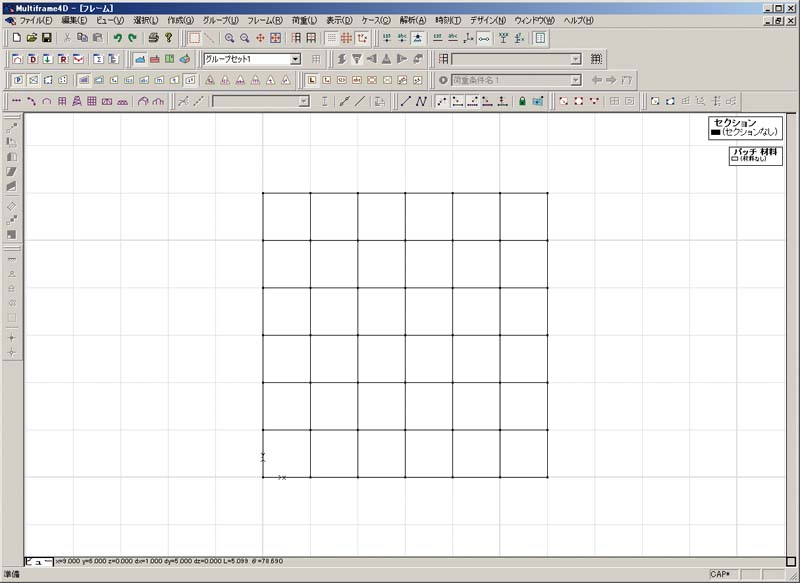Choose the purple grid frame generator icon

pyautogui.click(x=92, y=101)
